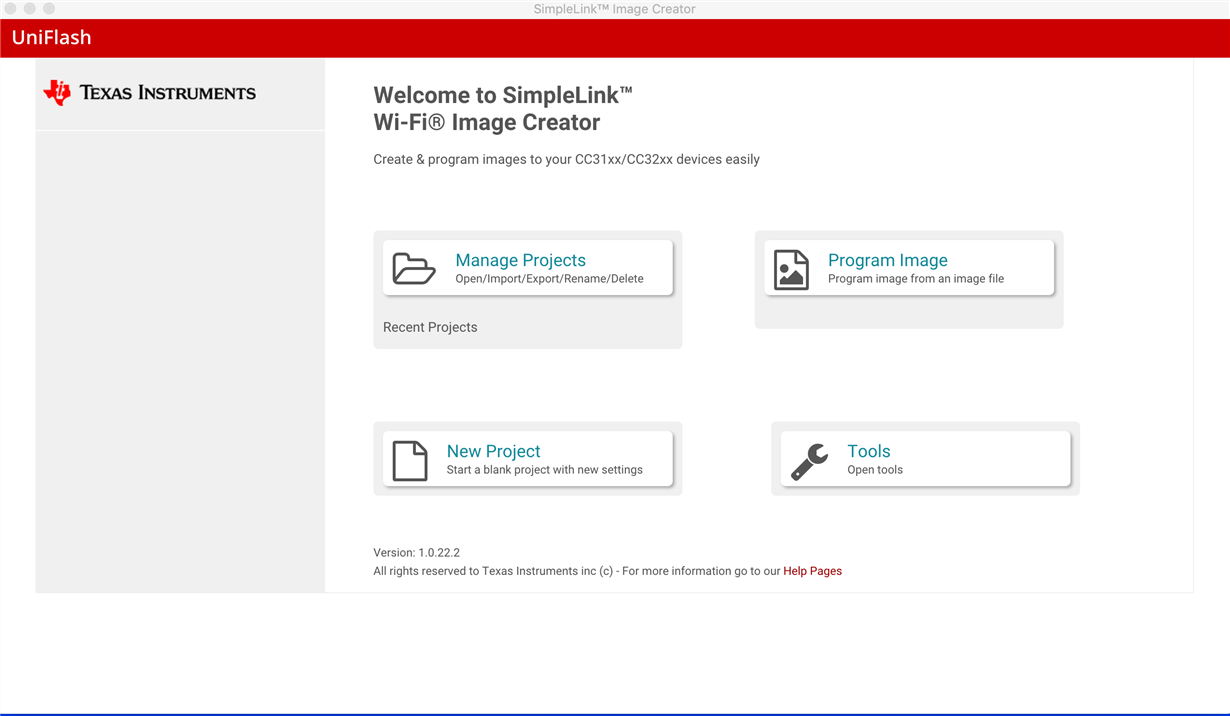
Task: Start a New Project via its title
Action: [493, 451]
